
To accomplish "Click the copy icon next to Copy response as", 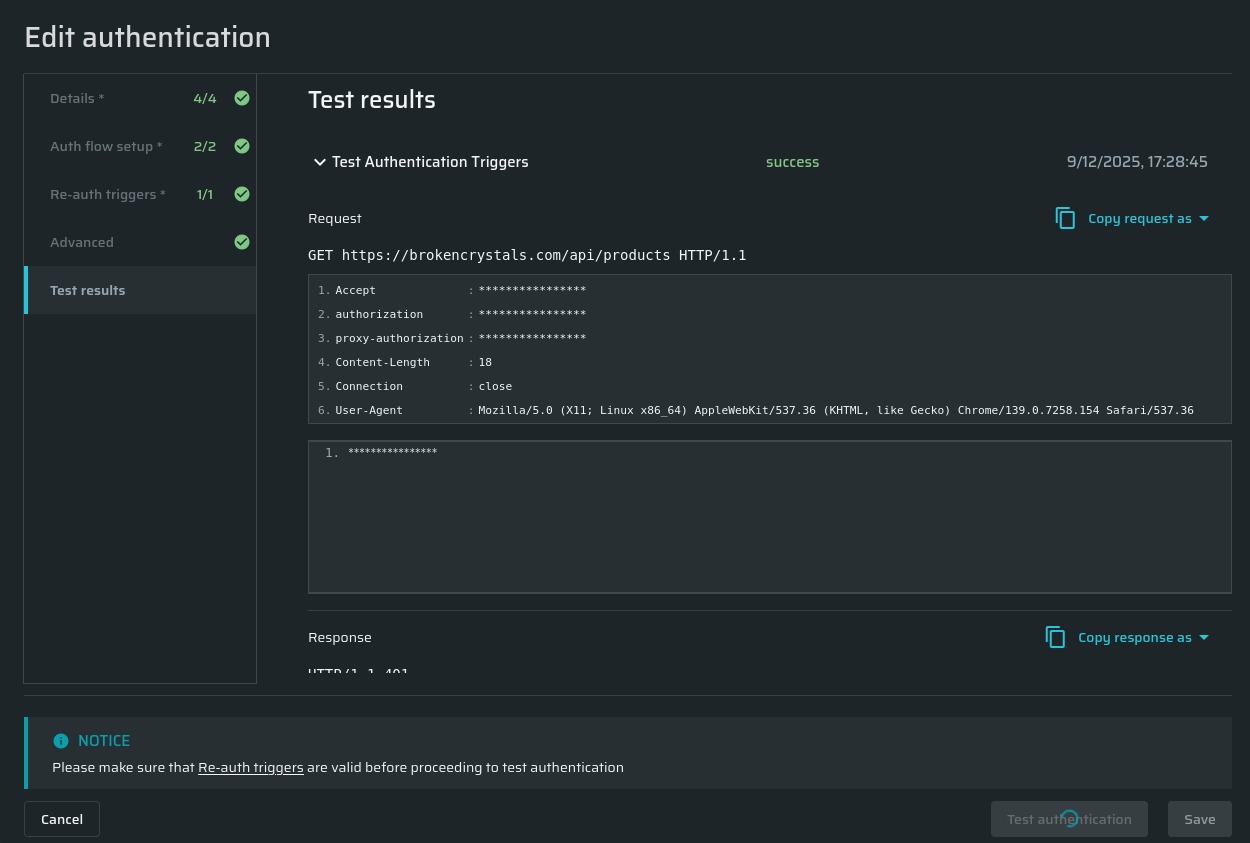I will click(x=1055, y=637).
